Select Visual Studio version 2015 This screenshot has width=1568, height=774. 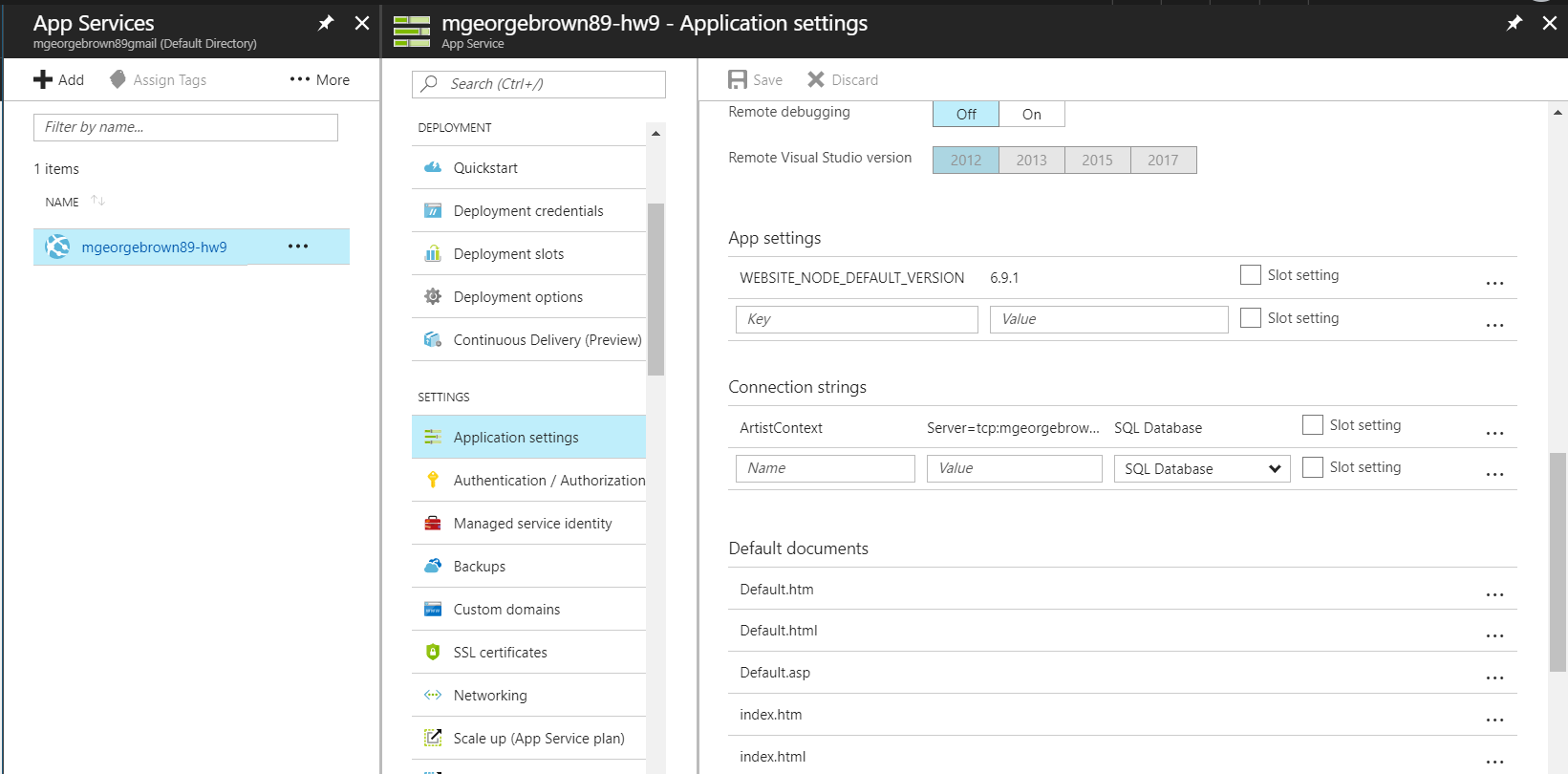[1097, 160]
